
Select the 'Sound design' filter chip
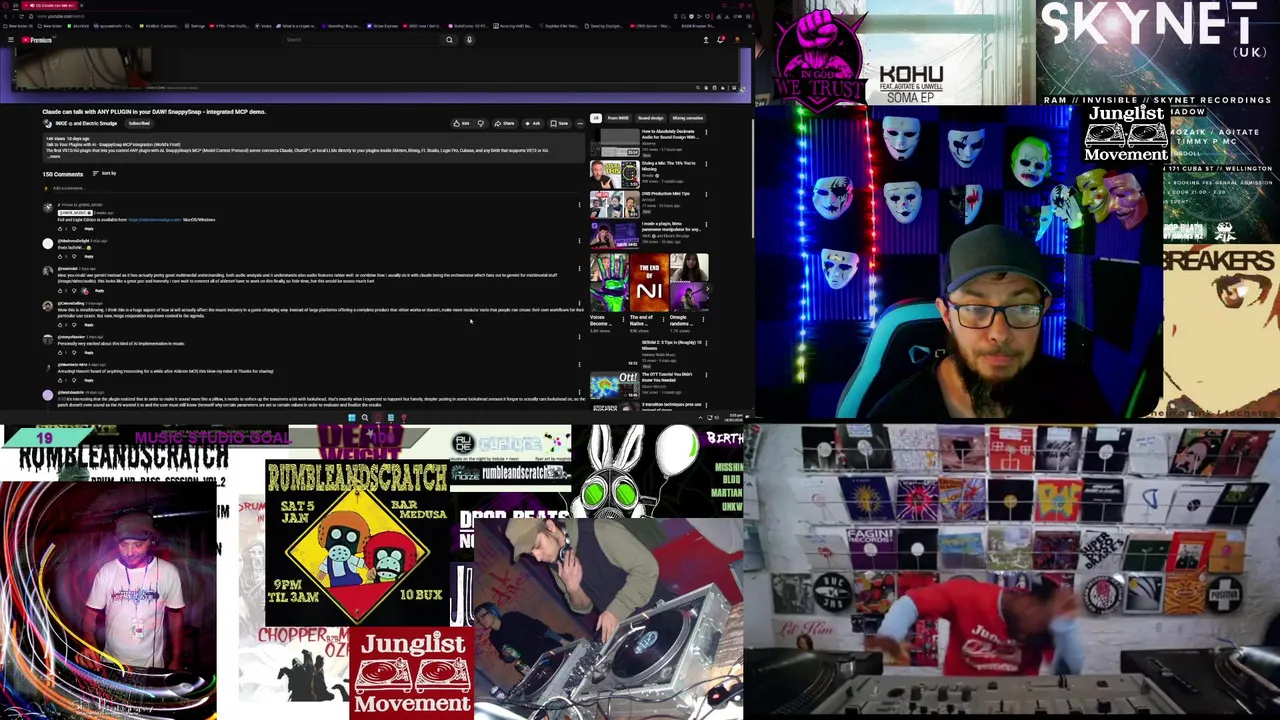pyautogui.click(x=650, y=118)
